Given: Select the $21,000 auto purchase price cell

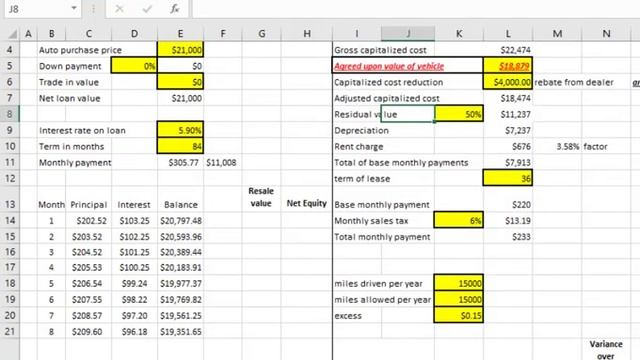Looking at the screenshot, I should coord(180,50).
